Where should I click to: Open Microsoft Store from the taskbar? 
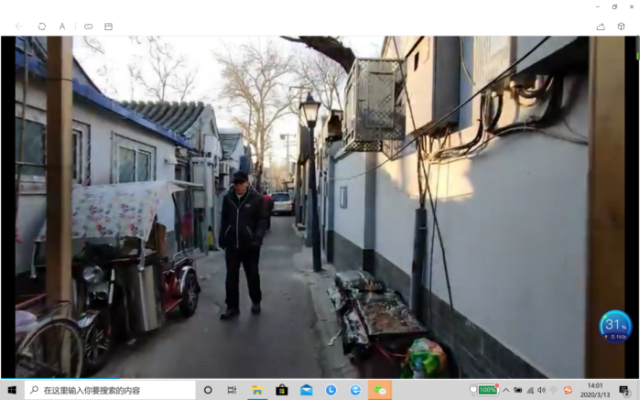click(282, 390)
